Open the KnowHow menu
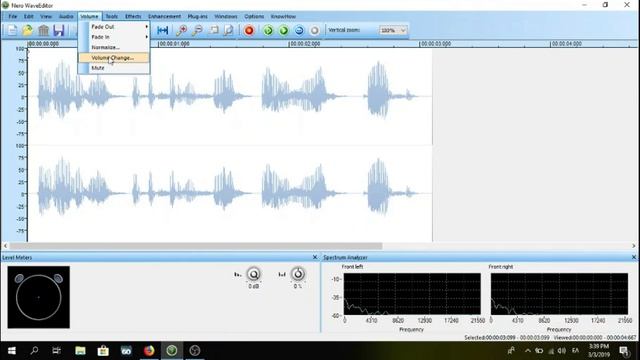The width and height of the screenshot is (640, 360). (x=283, y=16)
